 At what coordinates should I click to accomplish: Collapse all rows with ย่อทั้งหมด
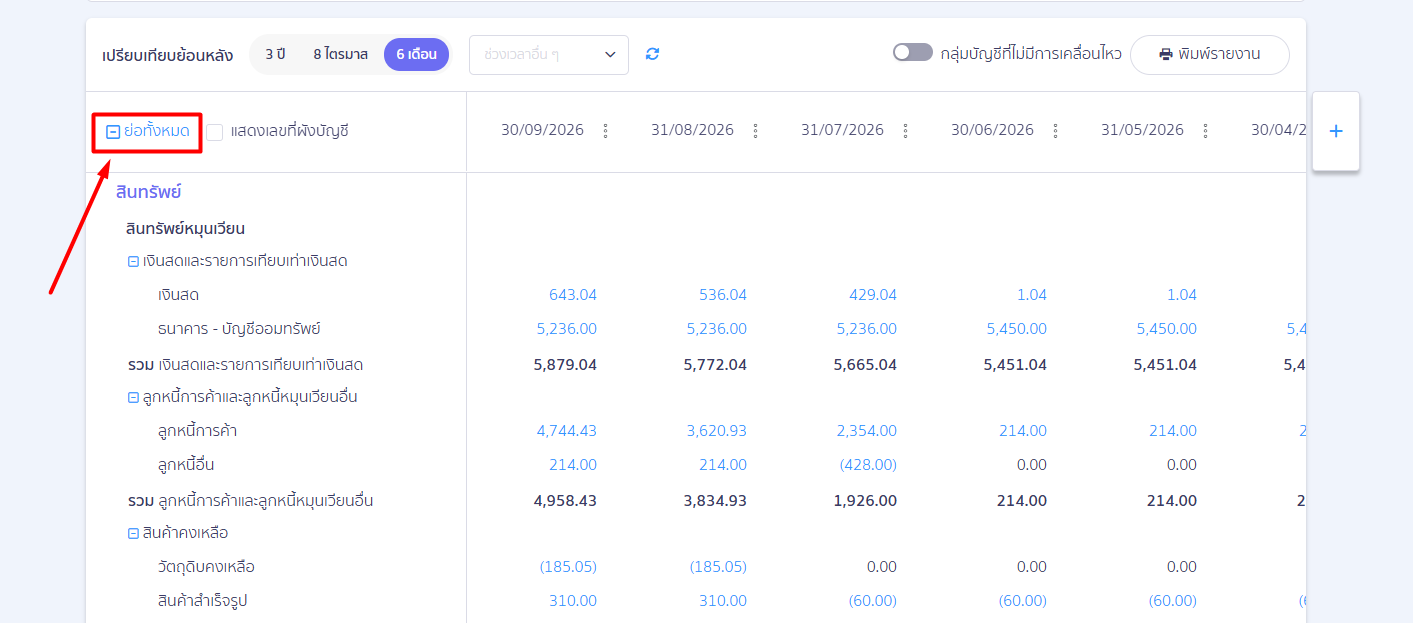(x=148, y=131)
